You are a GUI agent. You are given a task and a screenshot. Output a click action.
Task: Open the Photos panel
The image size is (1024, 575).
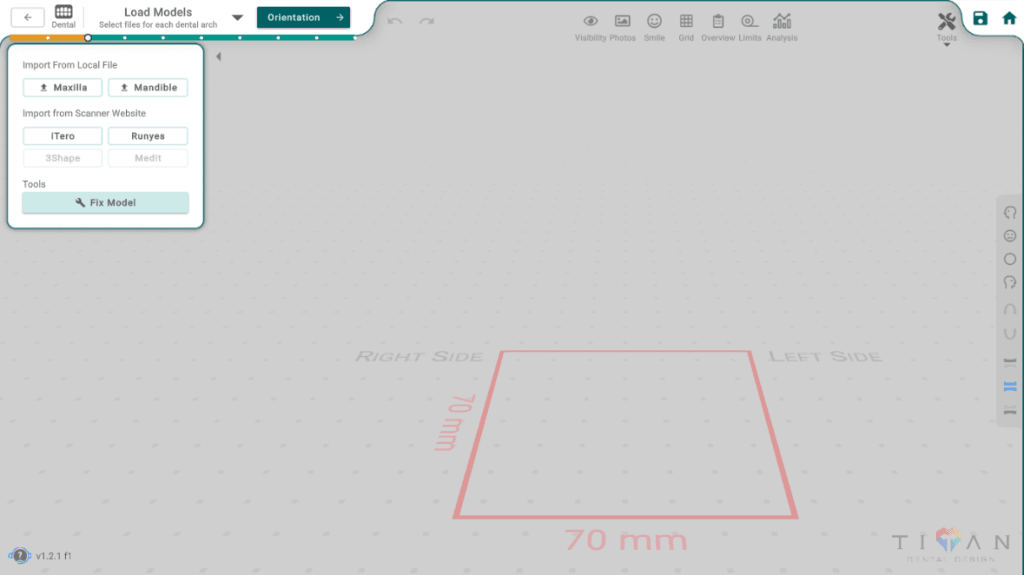pos(622,27)
